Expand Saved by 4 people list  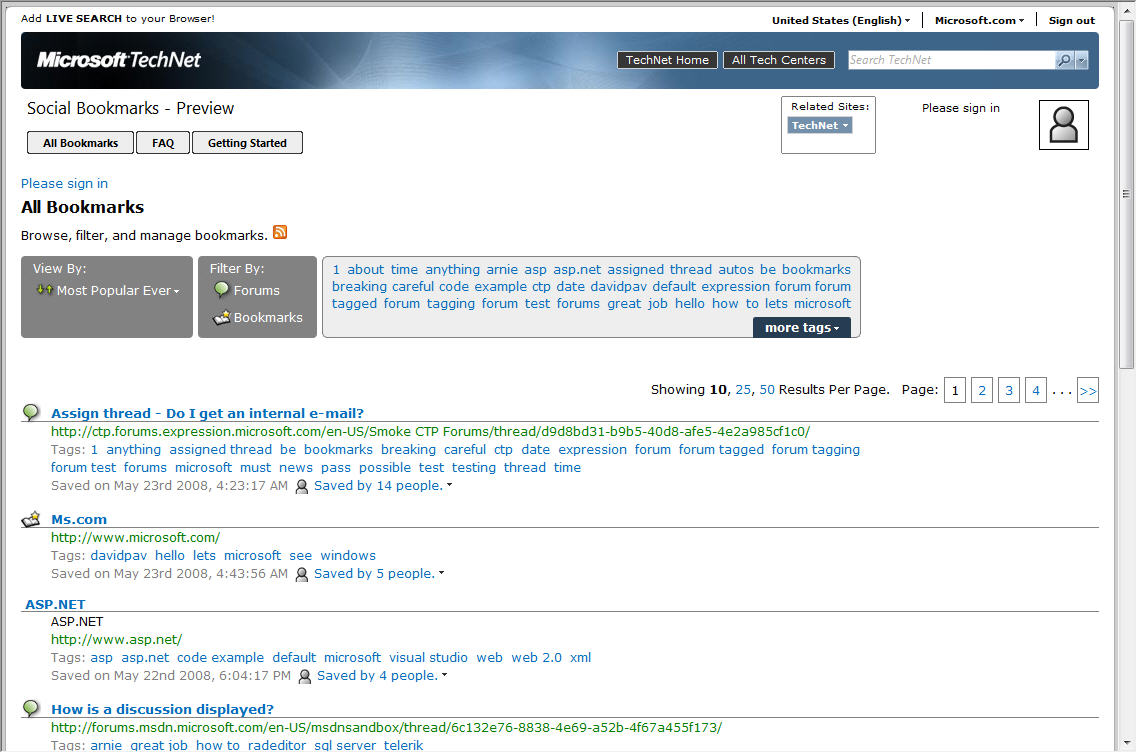click(x=445, y=675)
